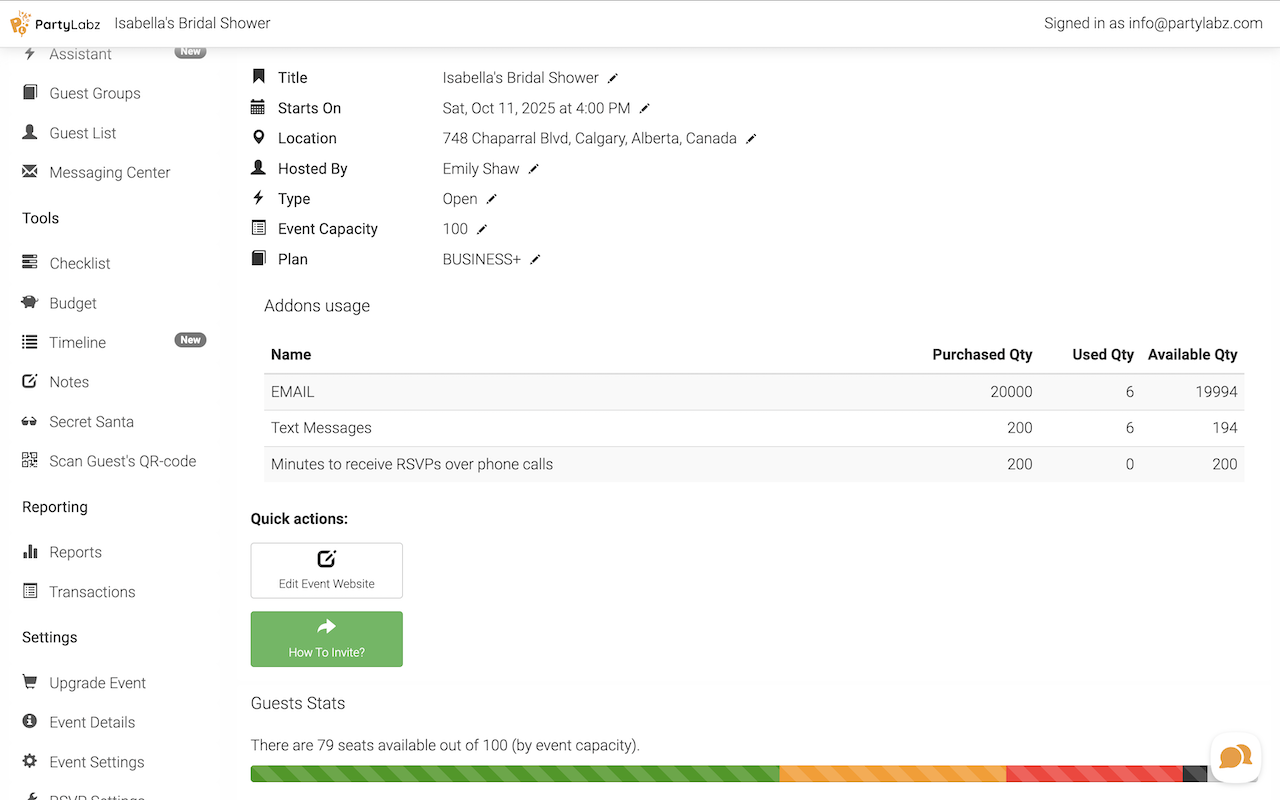Click the PartyLabz logo

56,23
